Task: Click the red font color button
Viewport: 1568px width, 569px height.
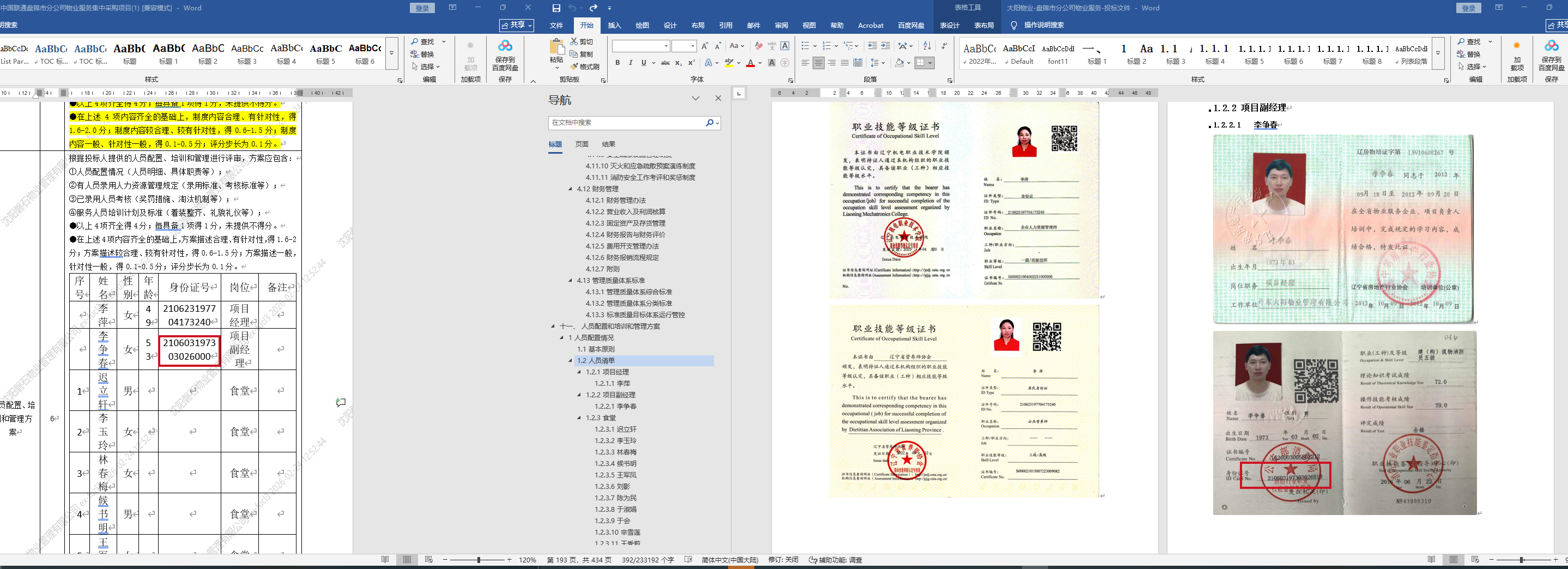Action: point(750,63)
